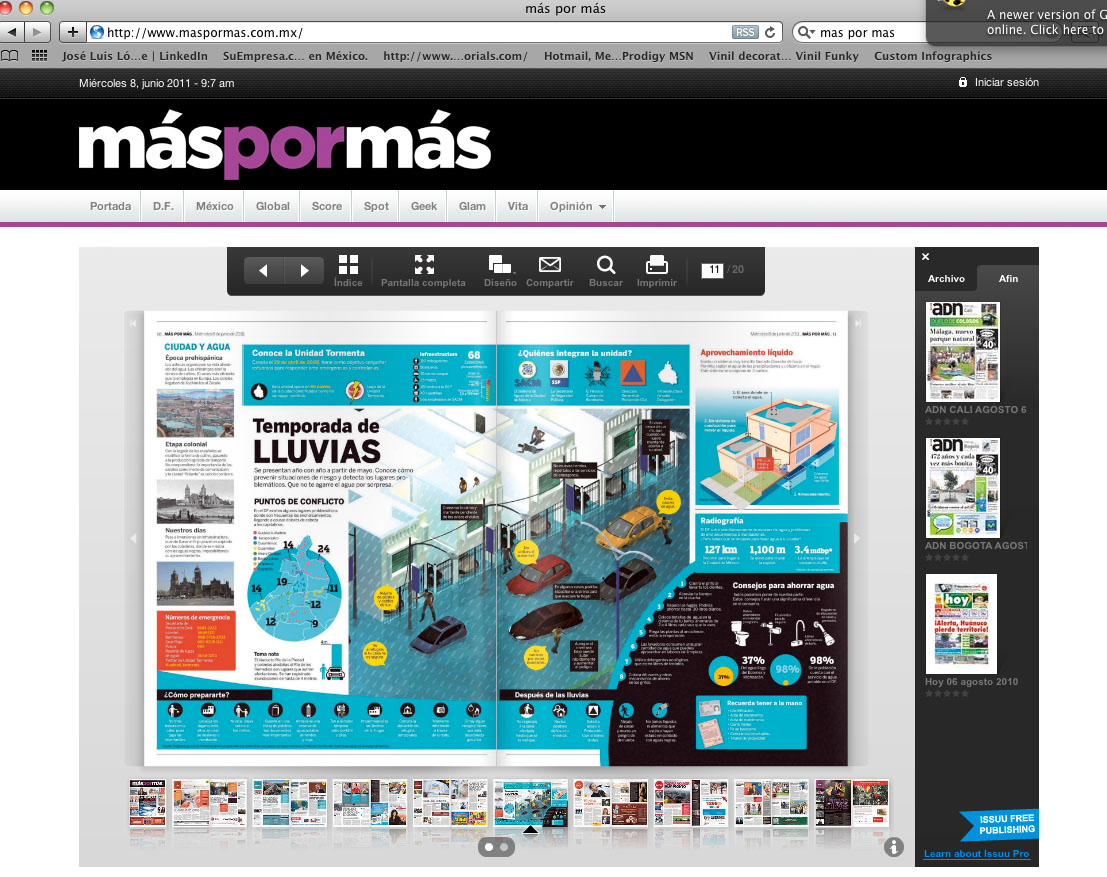Open ADN BOGOTA AGOSTO publication thumbnail
The image size is (1107, 877).
963,488
